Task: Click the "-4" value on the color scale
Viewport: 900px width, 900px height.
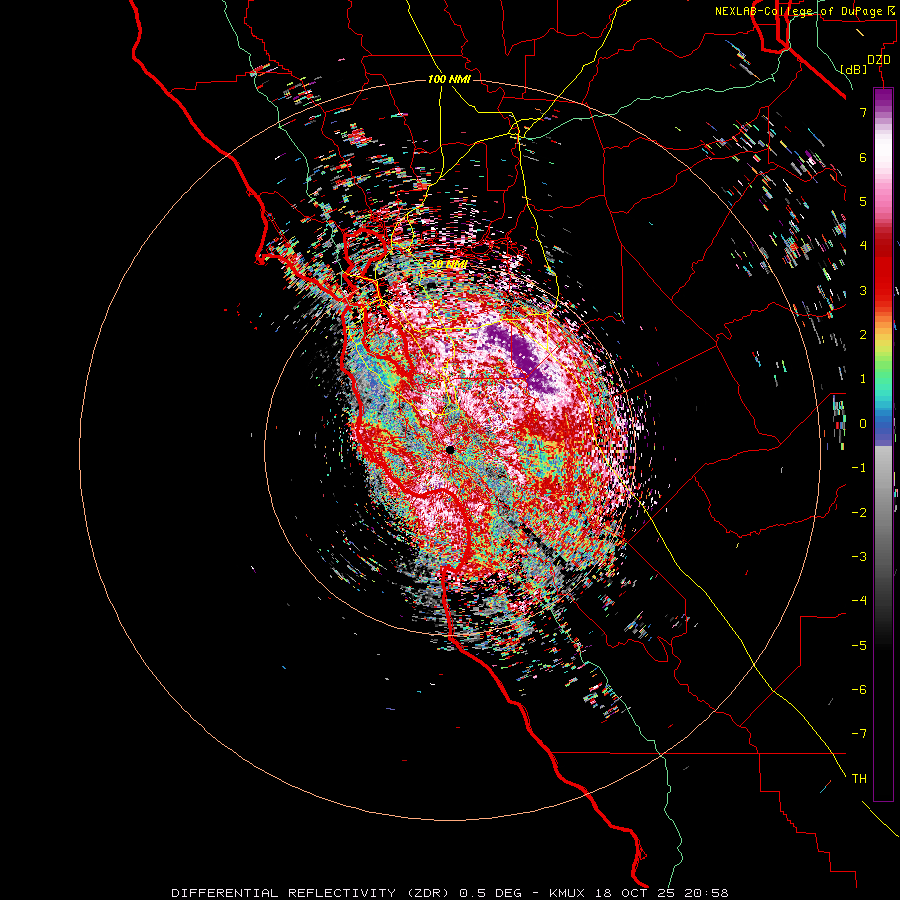Action: pyautogui.click(x=859, y=601)
